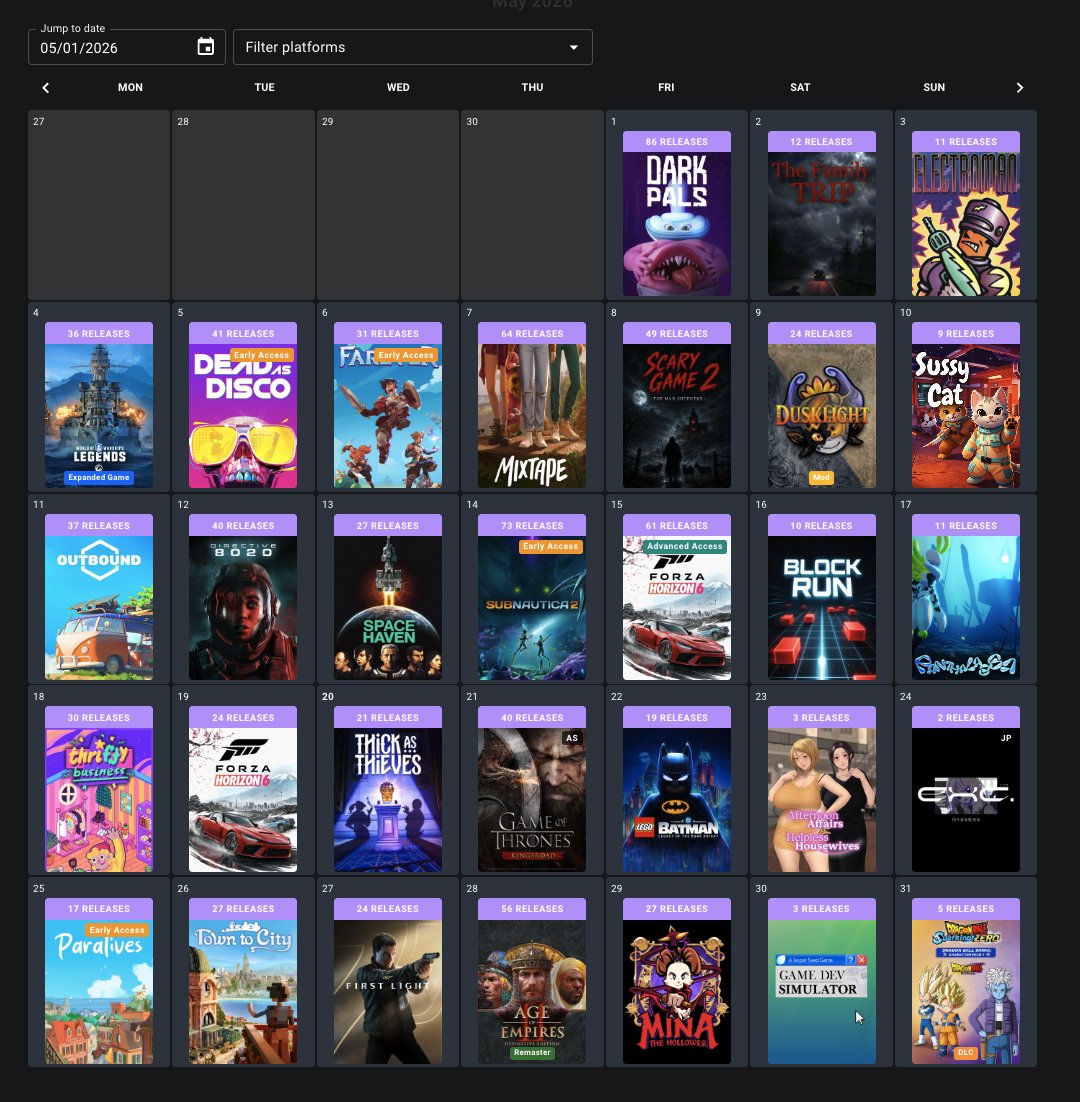
Task: Open the Dusklight game cover
Action: (x=821, y=415)
